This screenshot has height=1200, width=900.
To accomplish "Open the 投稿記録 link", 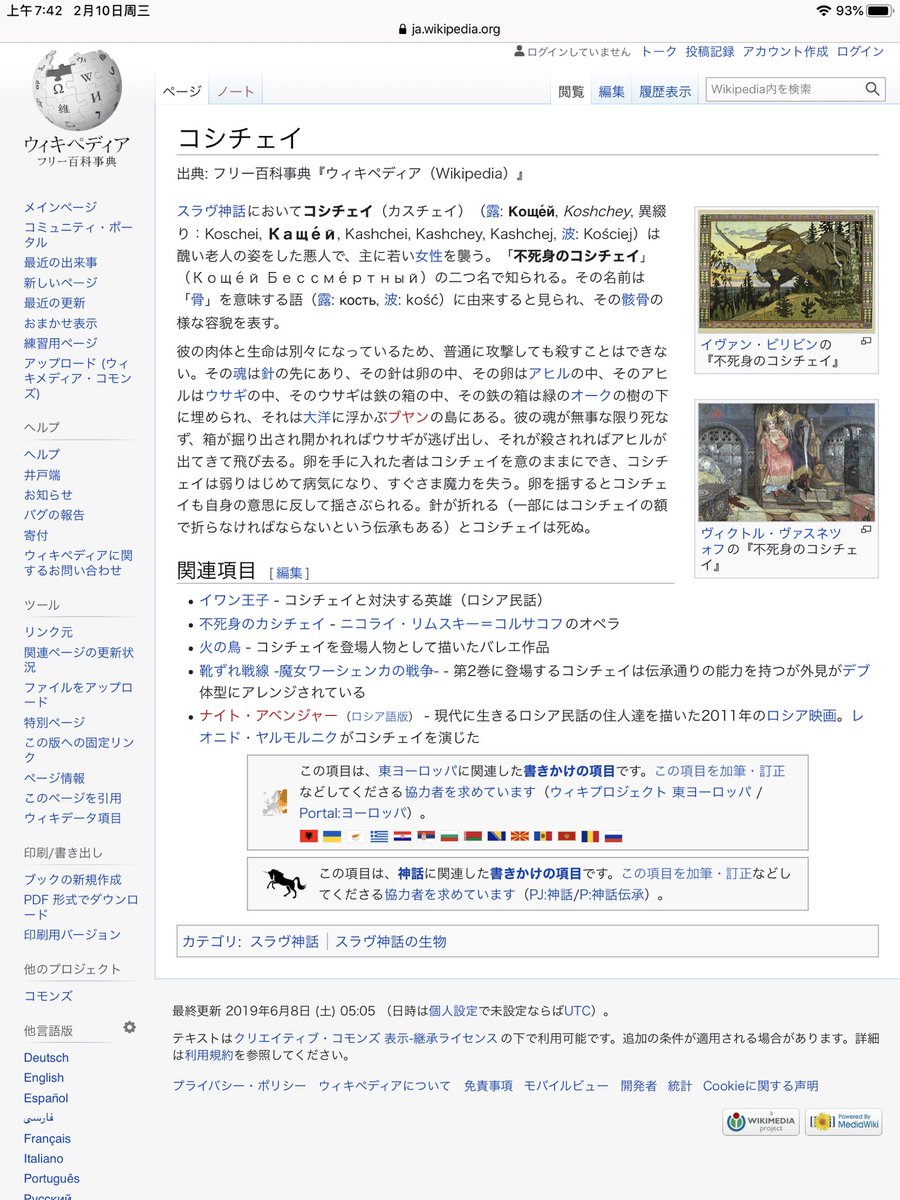I will (x=709, y=51).
